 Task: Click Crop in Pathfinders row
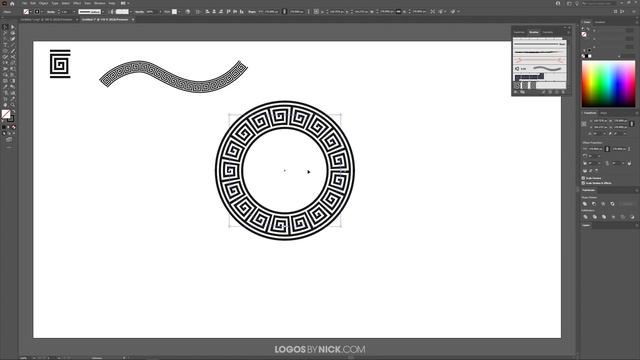[x=613, y=217]
